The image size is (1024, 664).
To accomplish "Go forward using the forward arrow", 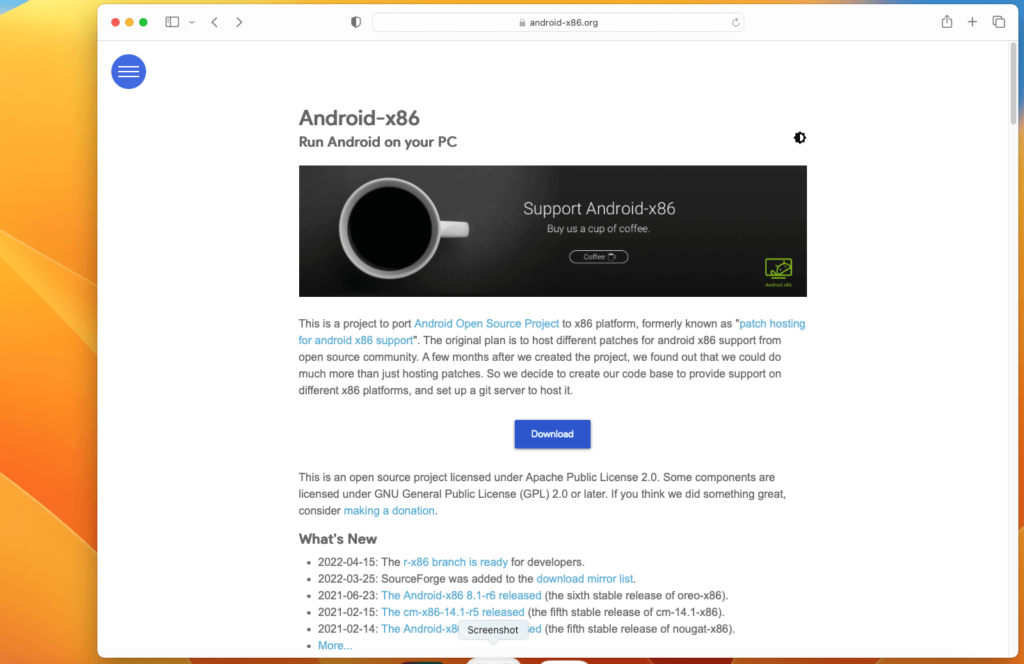I will click(x=239, y=21).
